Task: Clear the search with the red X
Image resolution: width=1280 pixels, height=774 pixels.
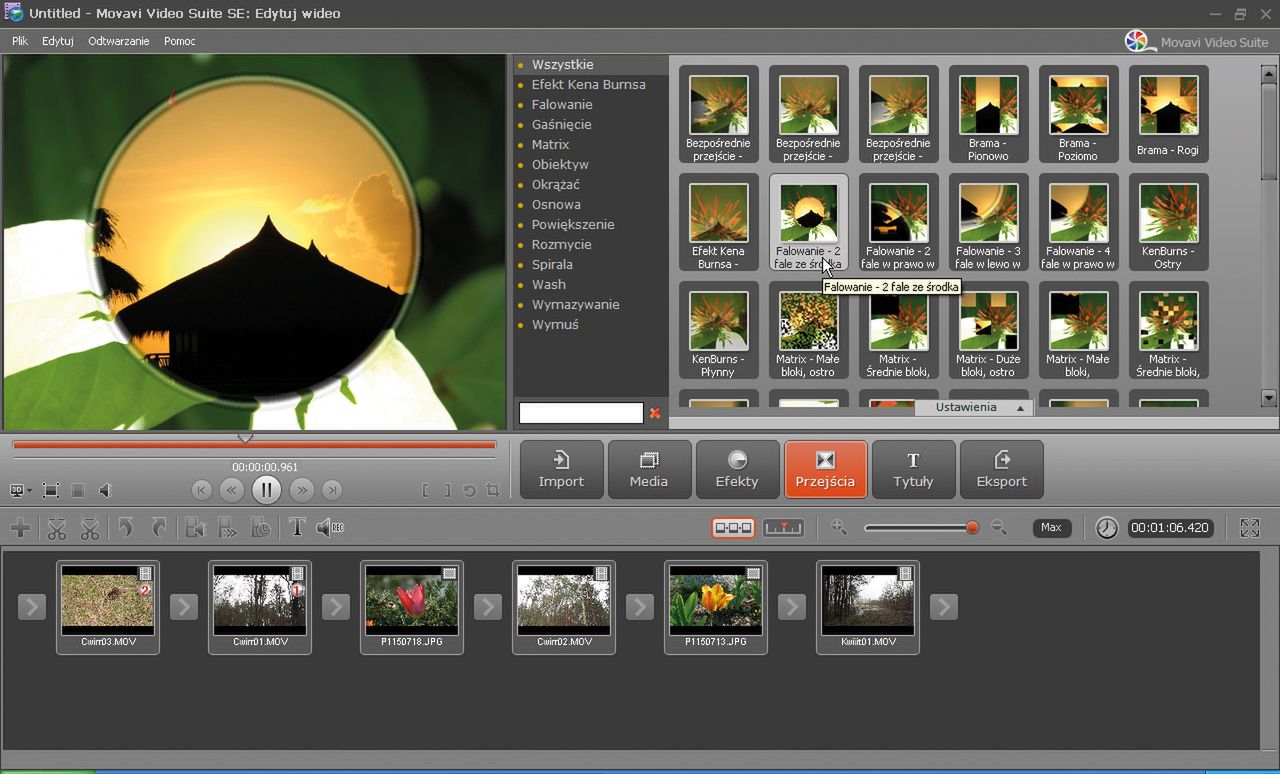Action: 655,413
